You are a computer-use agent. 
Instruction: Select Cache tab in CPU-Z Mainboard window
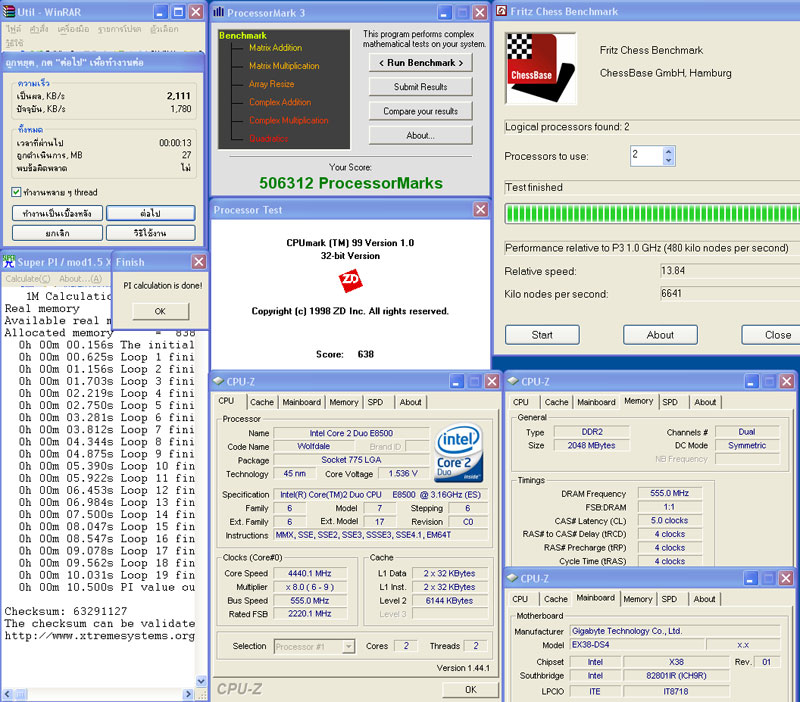[556, 599]
